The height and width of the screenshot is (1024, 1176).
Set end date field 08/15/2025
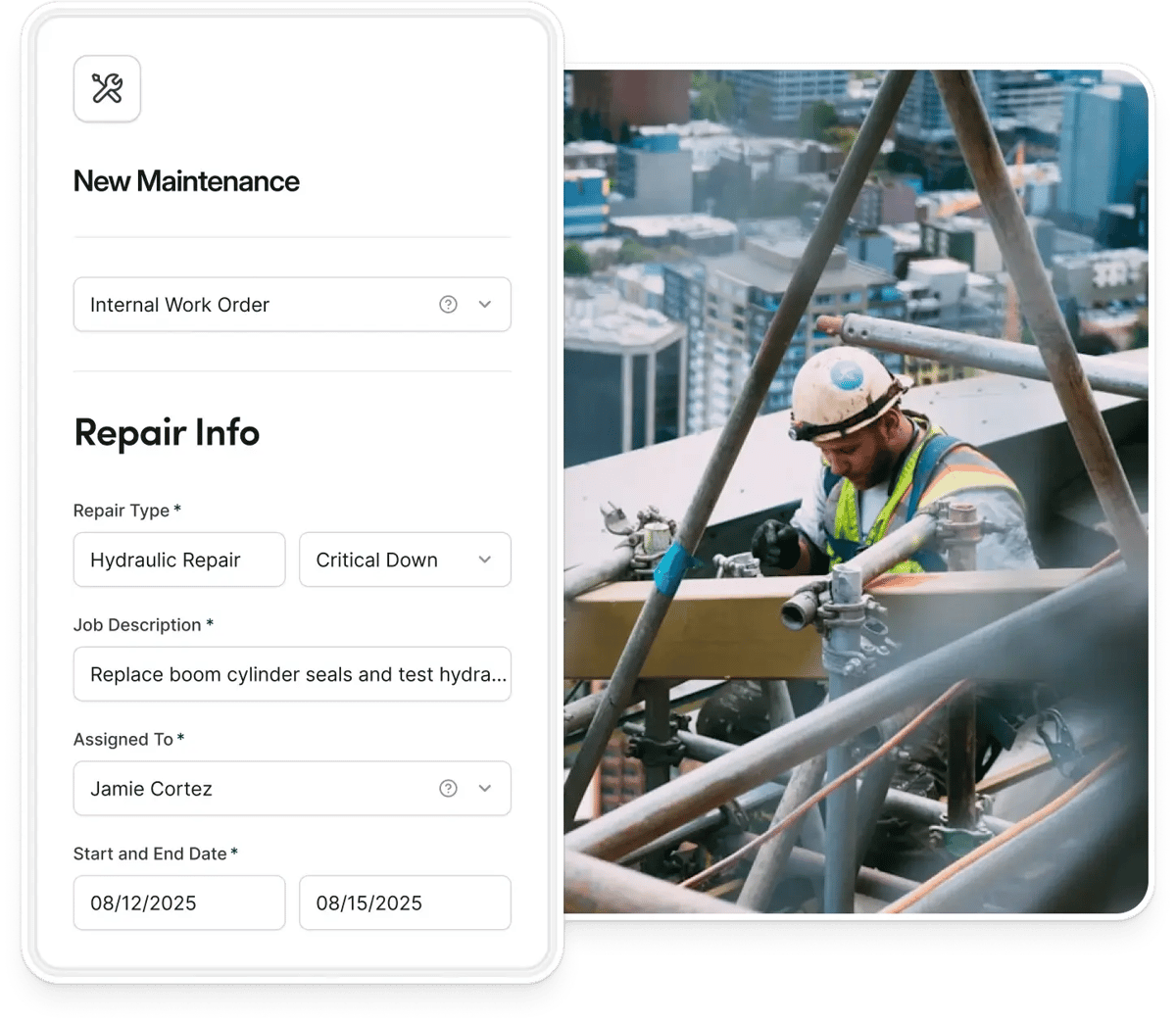point(405,902)
